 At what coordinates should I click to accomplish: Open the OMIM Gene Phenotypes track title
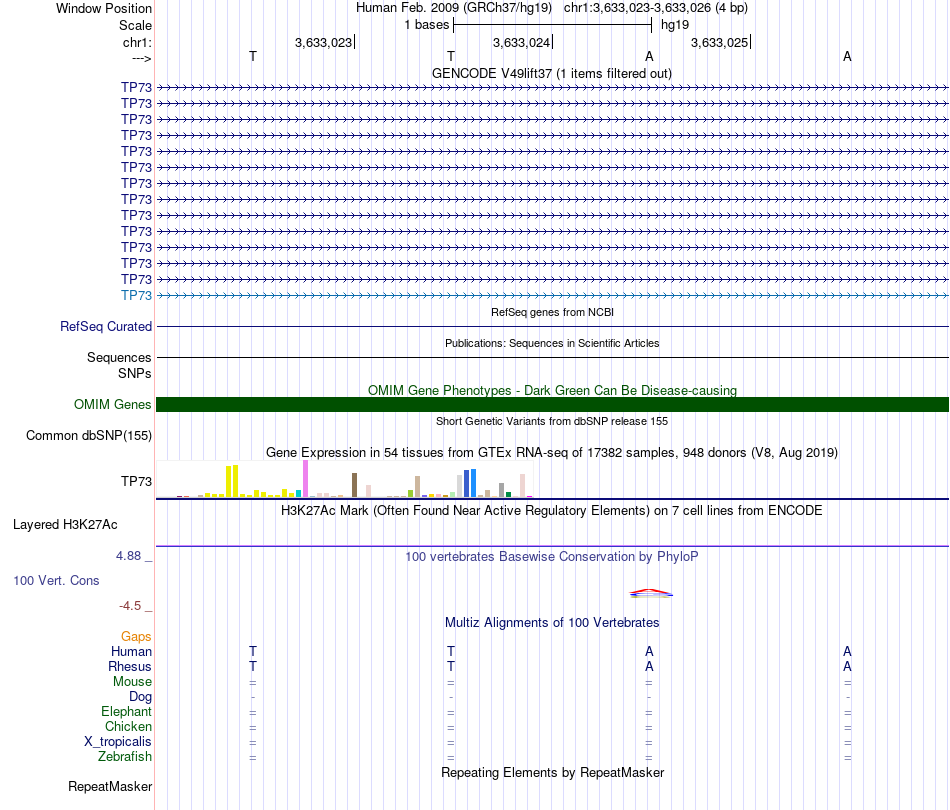tap(552, 390)
